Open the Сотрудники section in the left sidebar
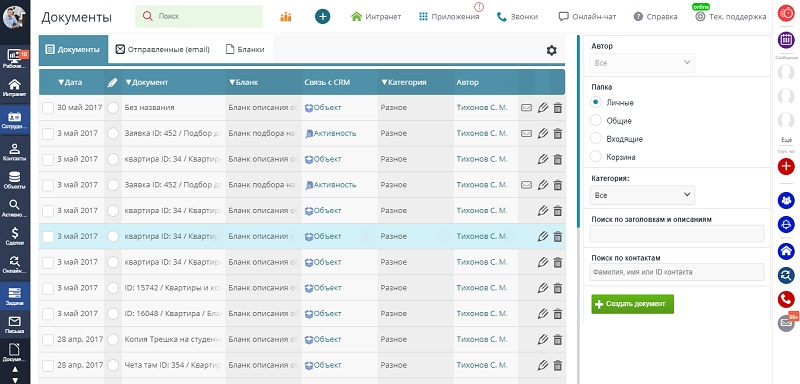This screenshot has width=800, height=384. coord(15,120)
